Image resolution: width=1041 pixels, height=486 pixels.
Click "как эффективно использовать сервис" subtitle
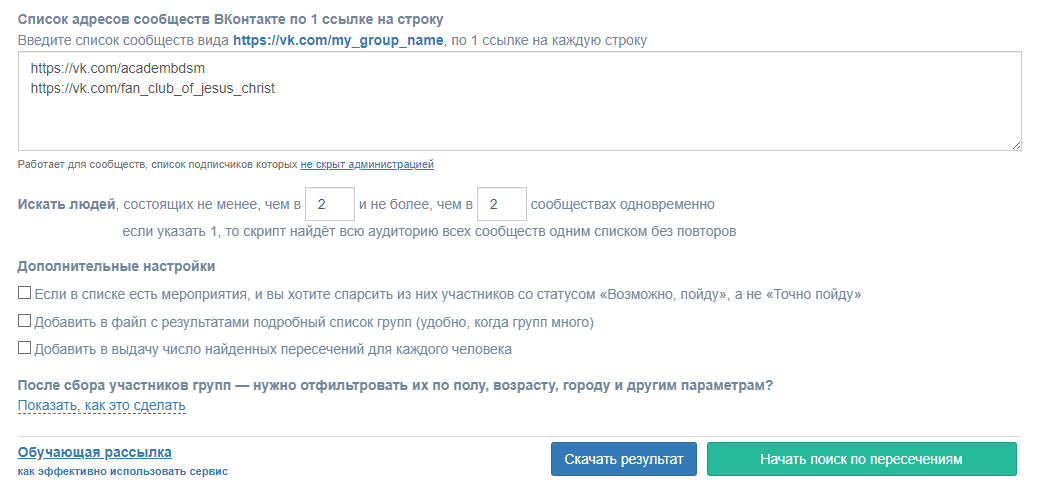tap(122, 471)
